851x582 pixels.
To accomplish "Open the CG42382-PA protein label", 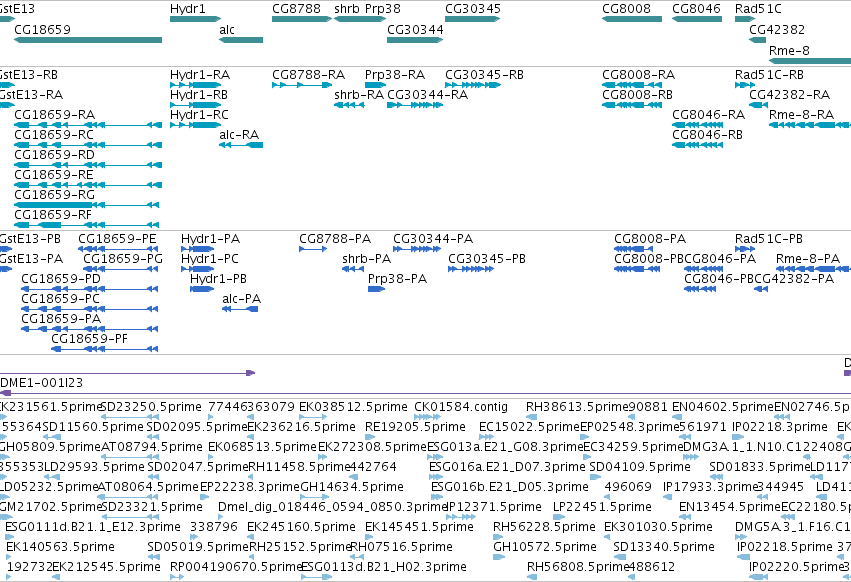I will [x=794, y=279].
